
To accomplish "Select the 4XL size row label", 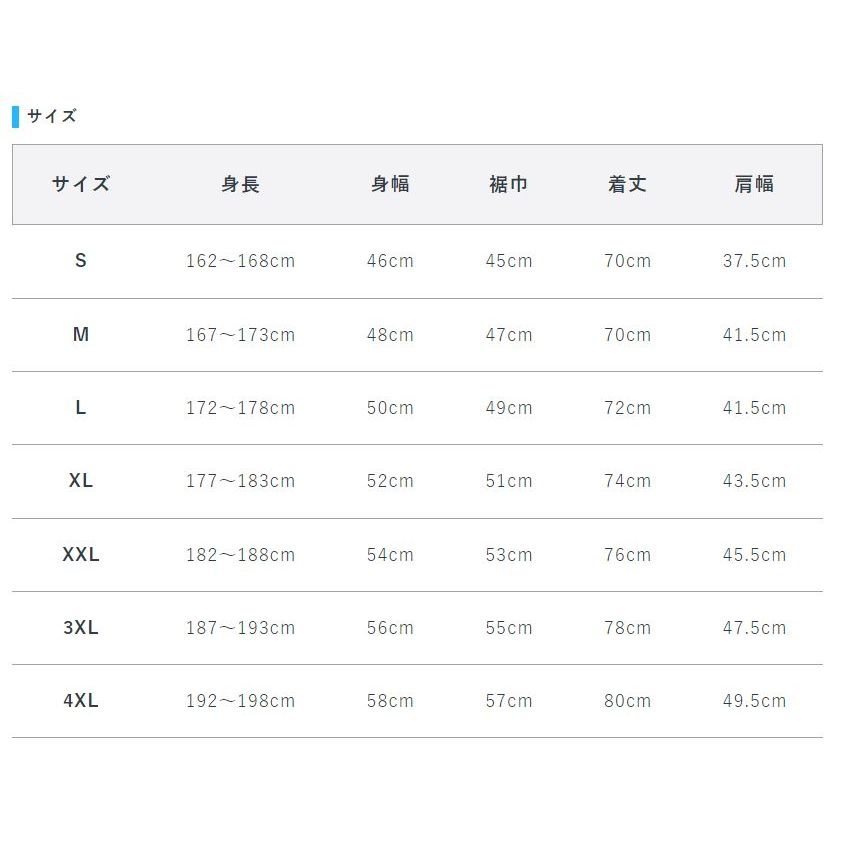I will click(80, 700).
